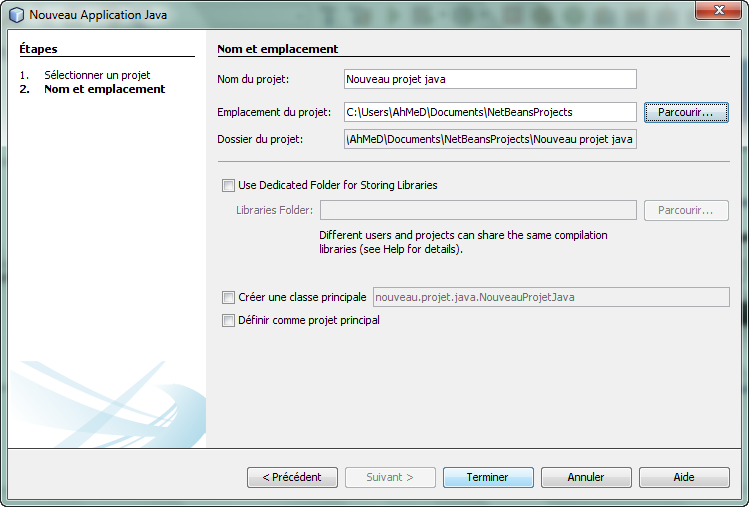Go back with the Précédent button
This screenshot has height=507, width=749.
pos(292,477)
